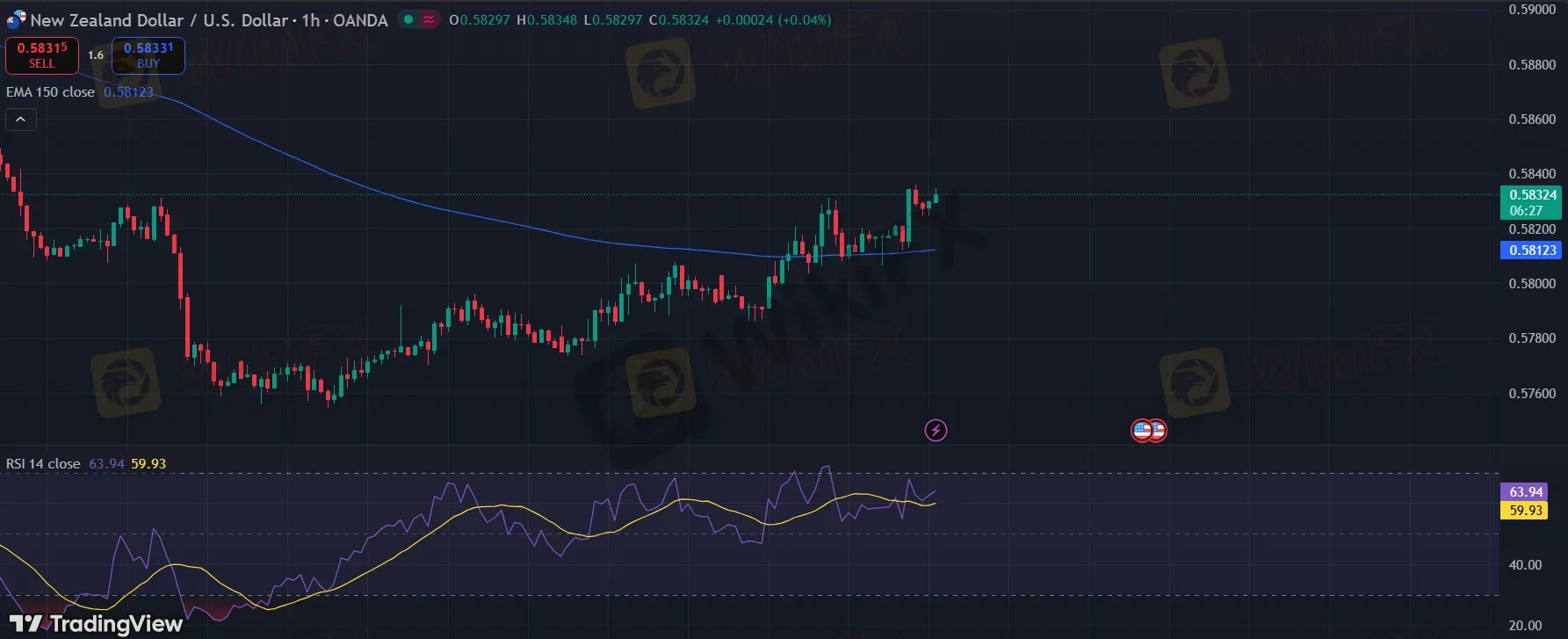
Task: Click the 20.00 level on the RSI axis
Action: click(1525, 626)
